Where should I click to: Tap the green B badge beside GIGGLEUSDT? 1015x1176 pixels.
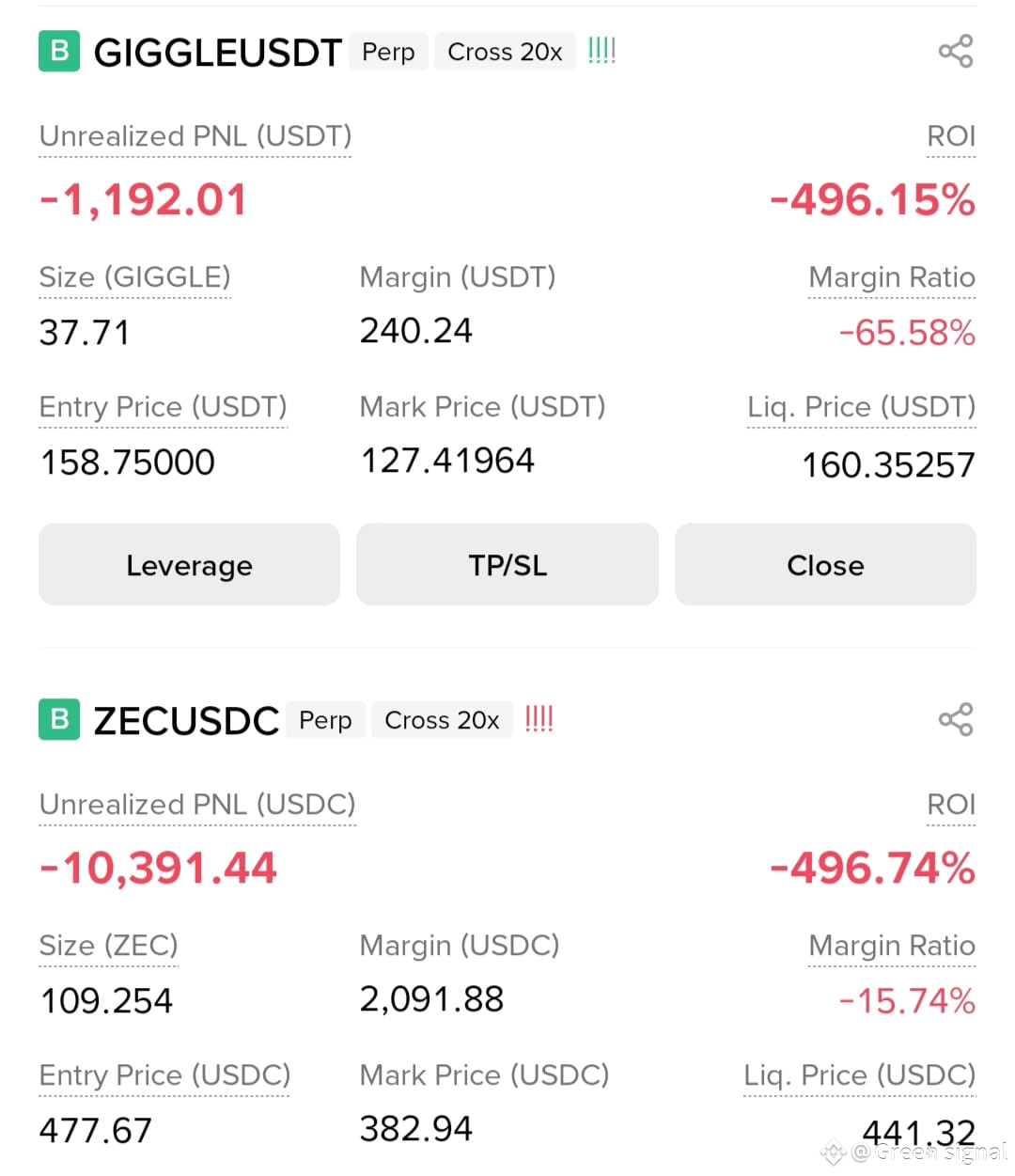point(59,51)
